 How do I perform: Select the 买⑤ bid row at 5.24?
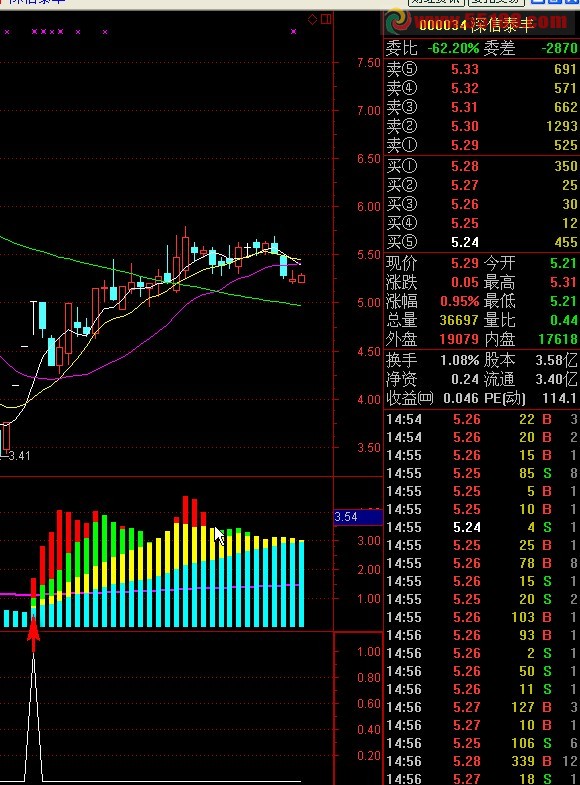click(482, 242)
